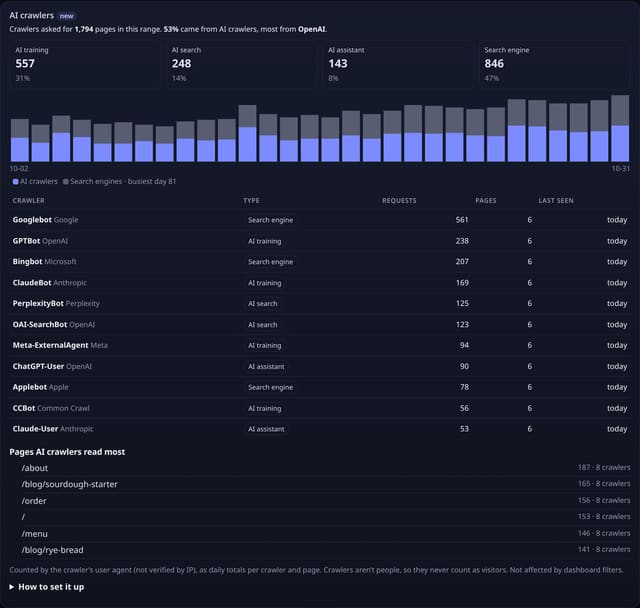
Task: Click the Bingbot crawler name
Action: tap(27, 262)
